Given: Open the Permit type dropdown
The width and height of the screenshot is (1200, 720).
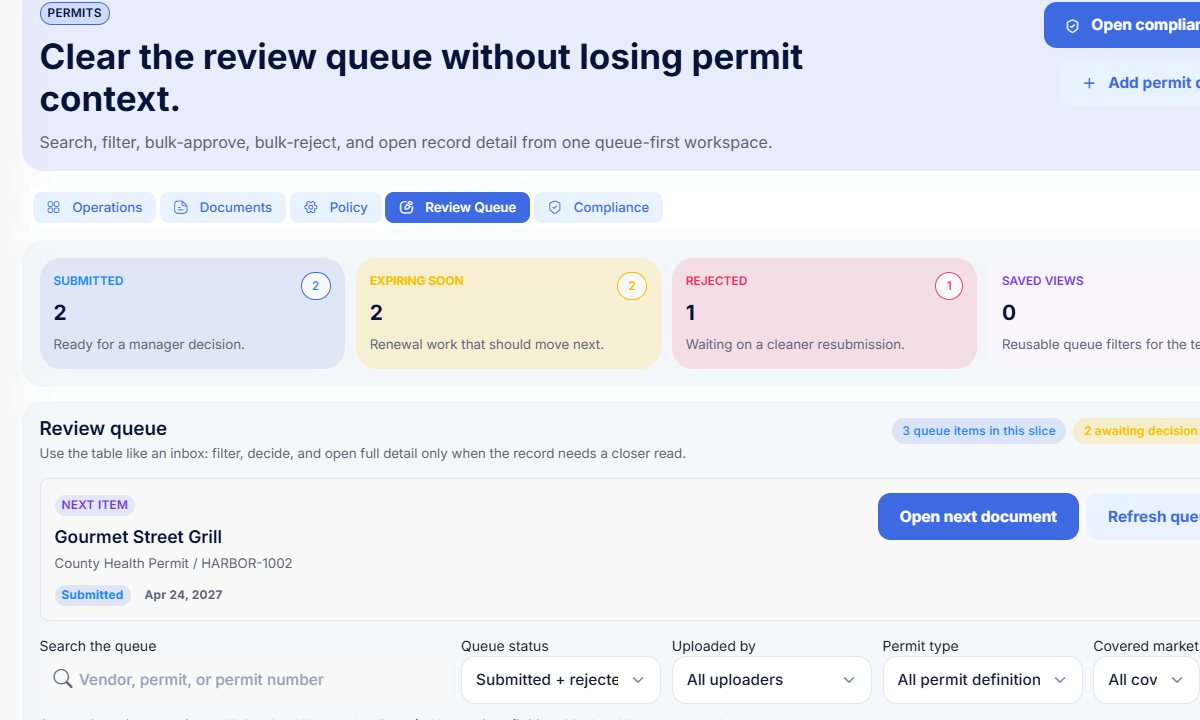Looking at the screenshot, I should tap(982, 680).
